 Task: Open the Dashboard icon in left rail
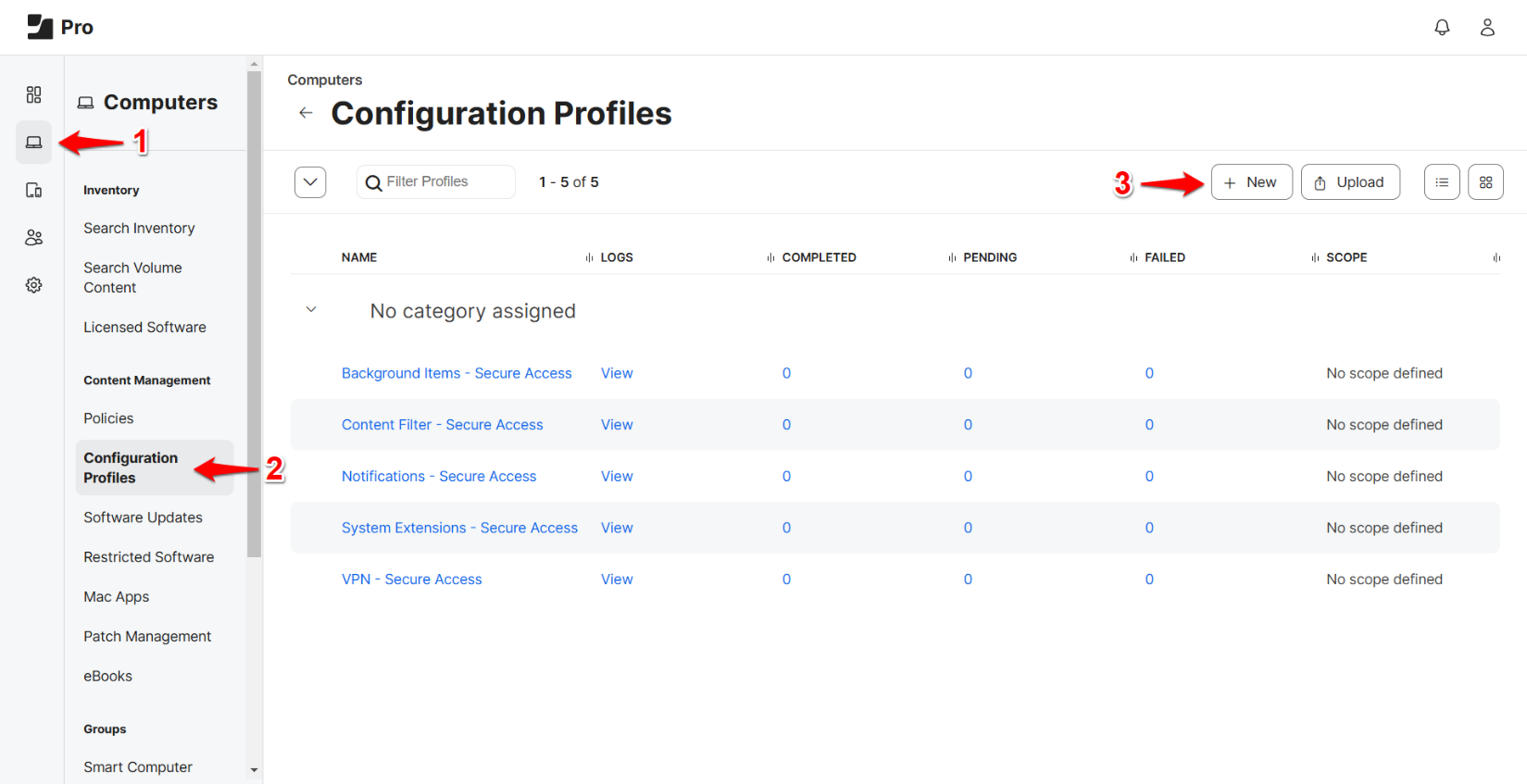[33, 94]
